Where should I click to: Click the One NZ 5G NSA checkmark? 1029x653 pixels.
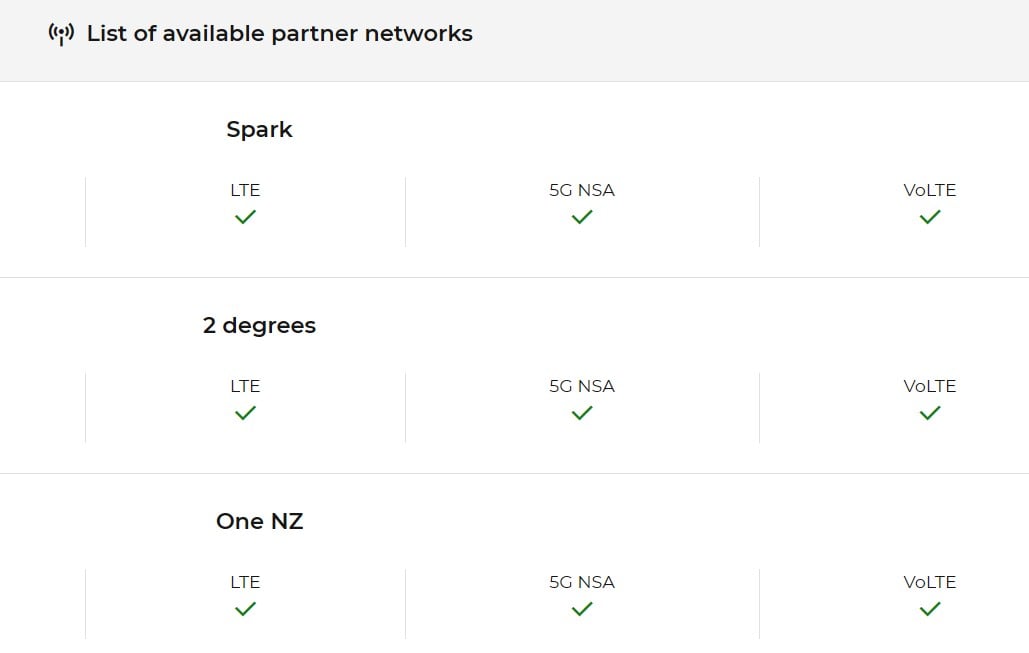[x=582, y=608]
